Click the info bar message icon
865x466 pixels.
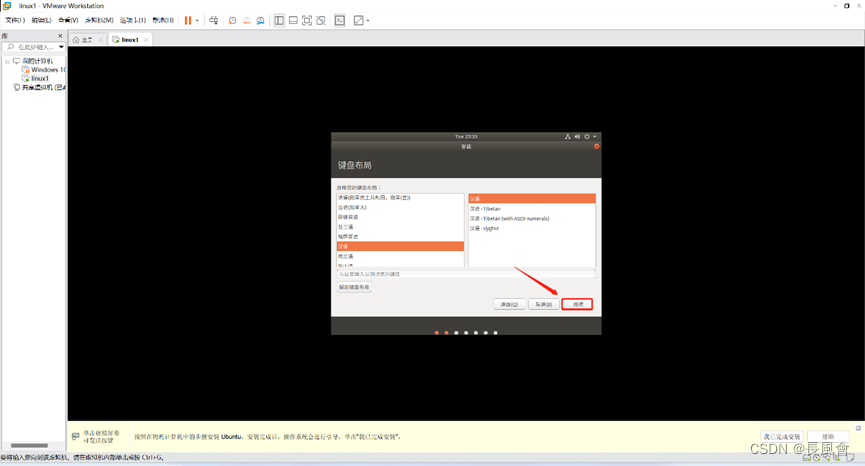click(76, 437)
